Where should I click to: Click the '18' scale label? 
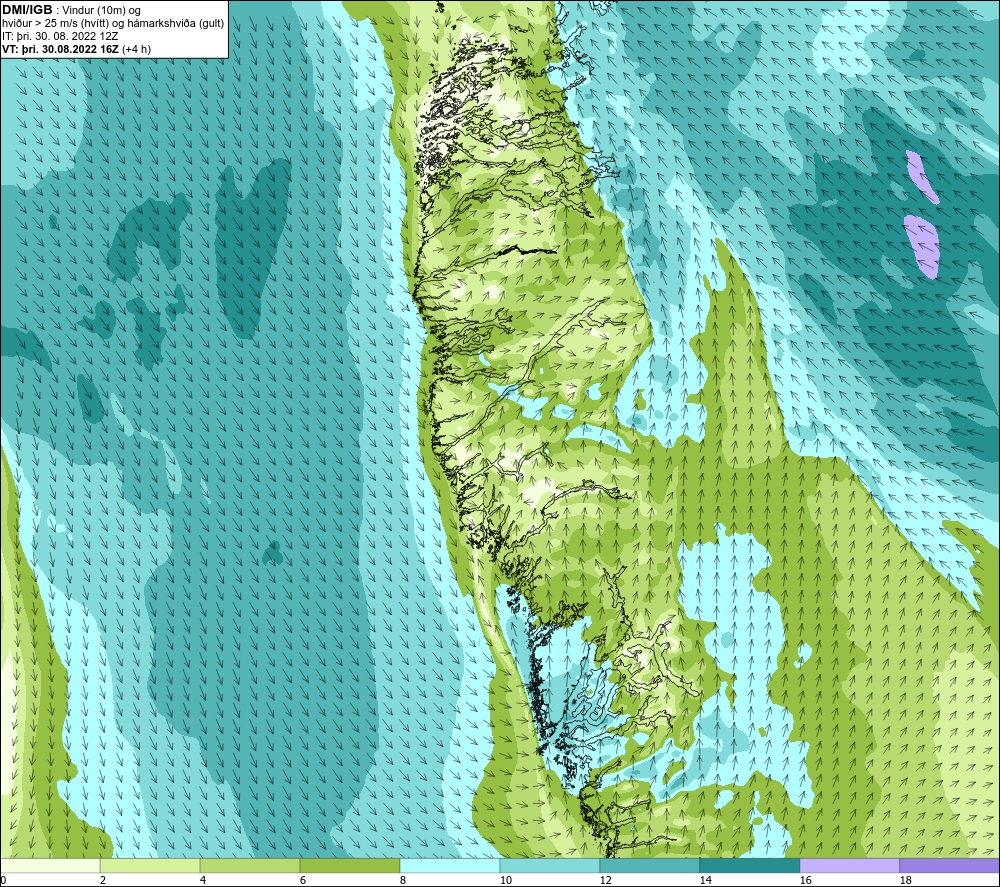906,880
